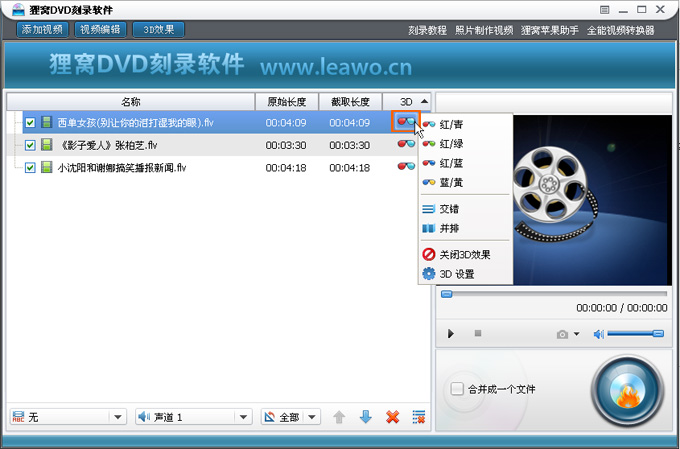Take a snapshot with camera icon

click(x=562, y=334)
